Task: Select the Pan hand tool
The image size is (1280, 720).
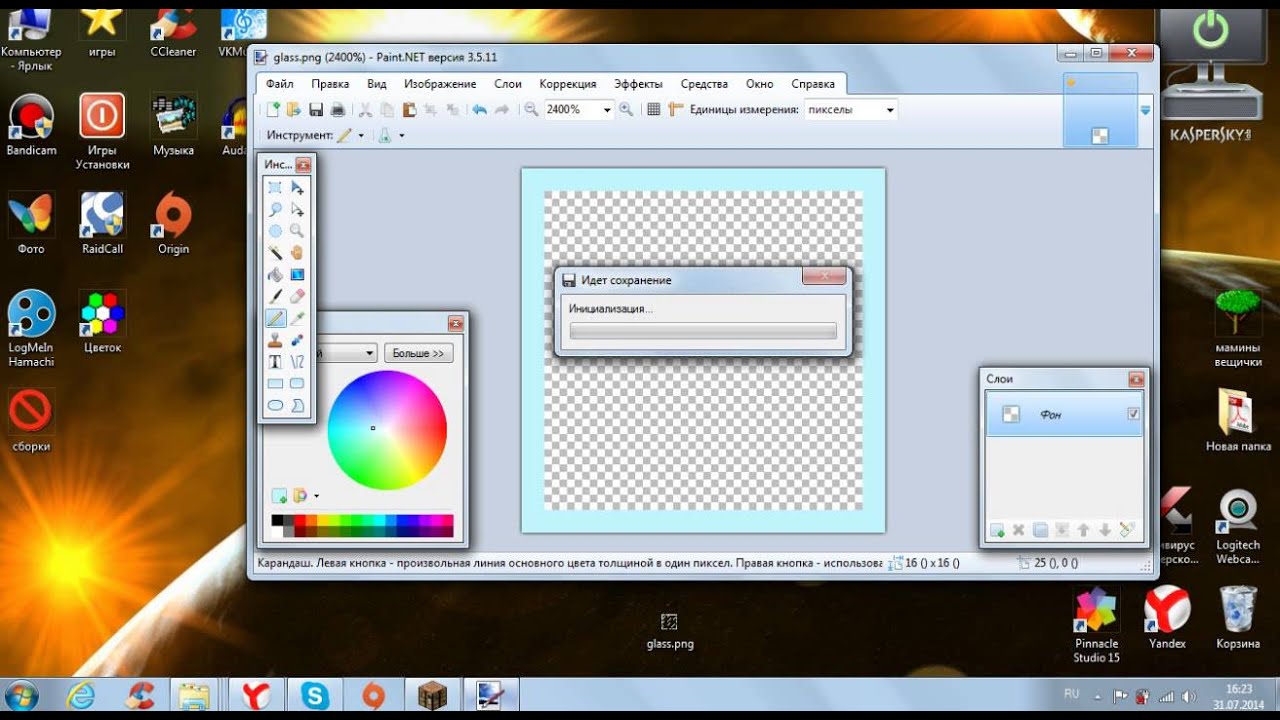Action: click(x=297, y=253)
